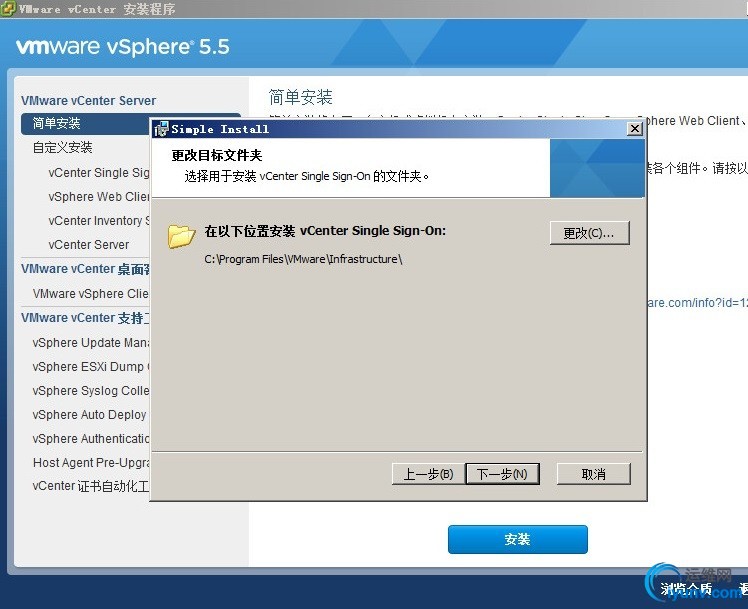Screen dimensions: 748x609
Task: Click the blue 安装 button
Action: tap(518, 539)
